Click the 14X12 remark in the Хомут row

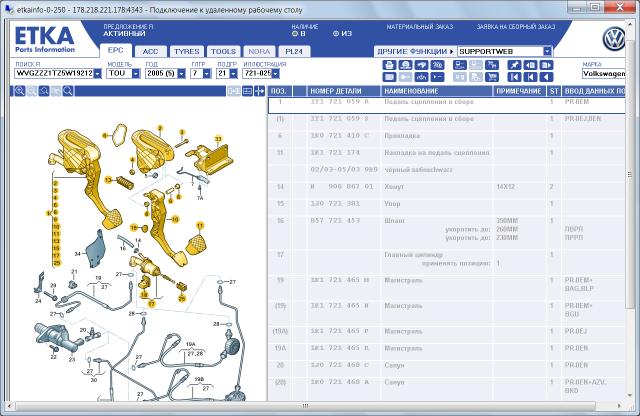tap(506, 187)
